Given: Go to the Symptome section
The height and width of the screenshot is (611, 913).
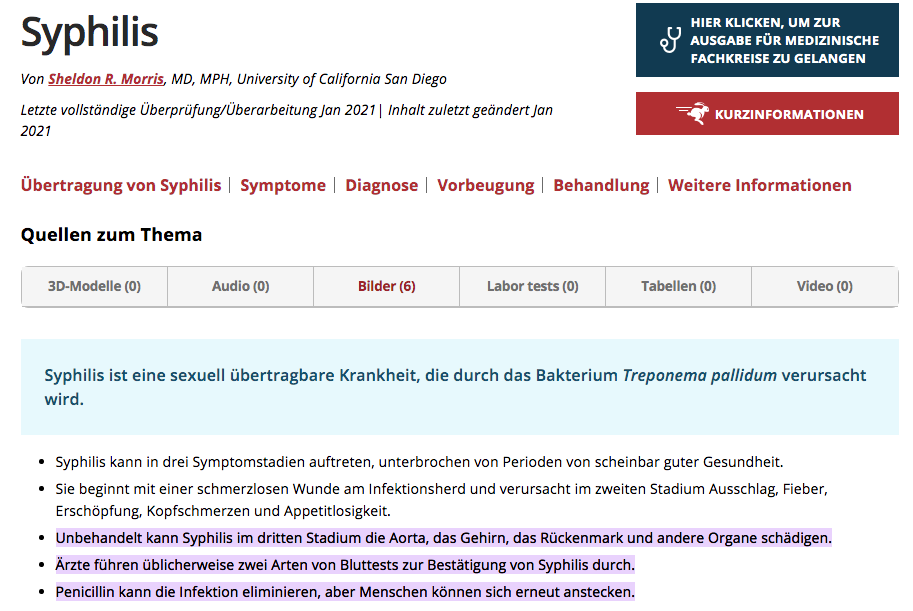Looking at the screenshot, I should pos(283,185).
